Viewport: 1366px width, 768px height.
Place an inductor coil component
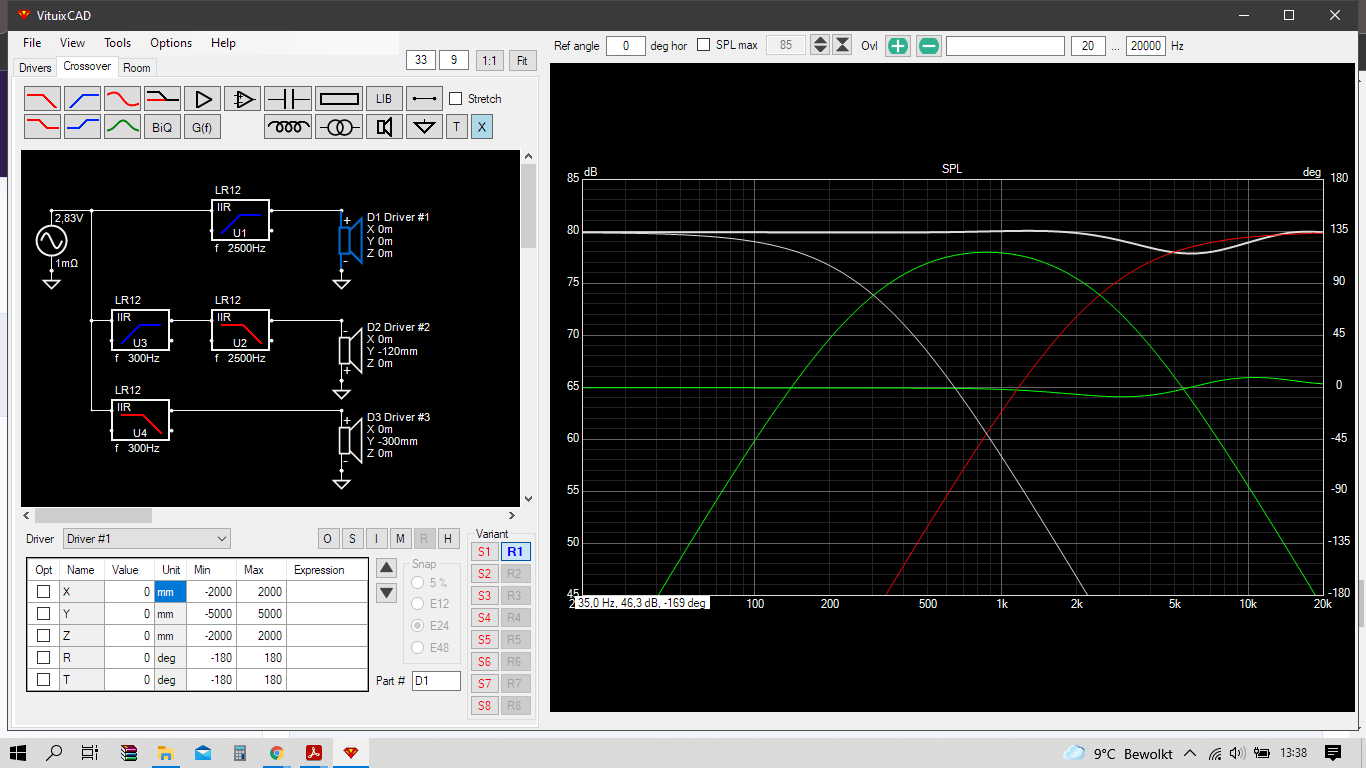pyautogui.click(x=289, y=127)
